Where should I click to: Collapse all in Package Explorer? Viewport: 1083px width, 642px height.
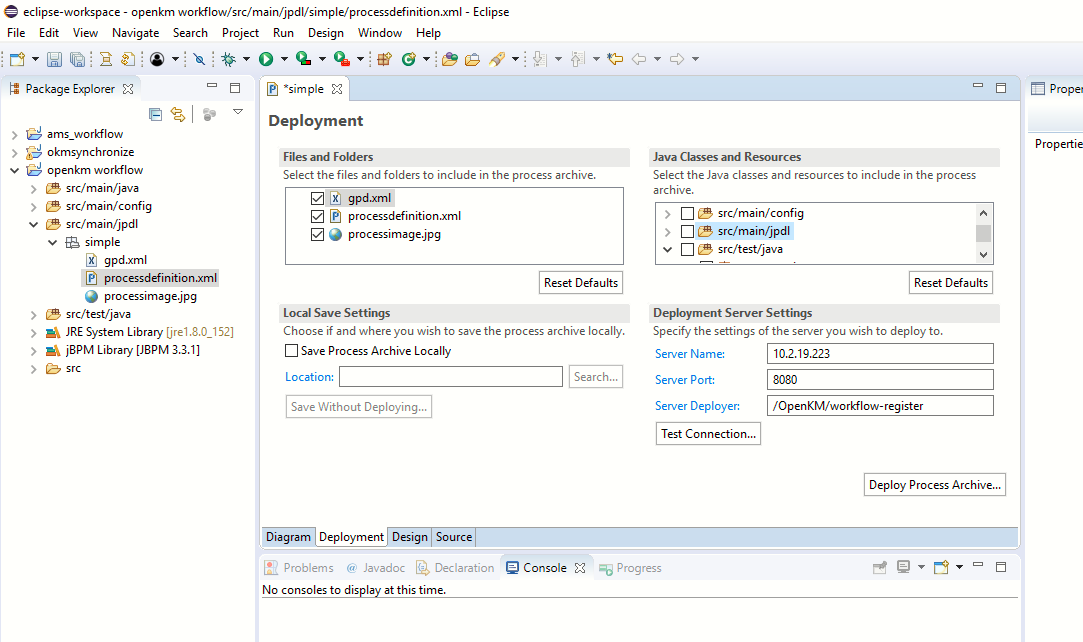click(x=155, y=114)
